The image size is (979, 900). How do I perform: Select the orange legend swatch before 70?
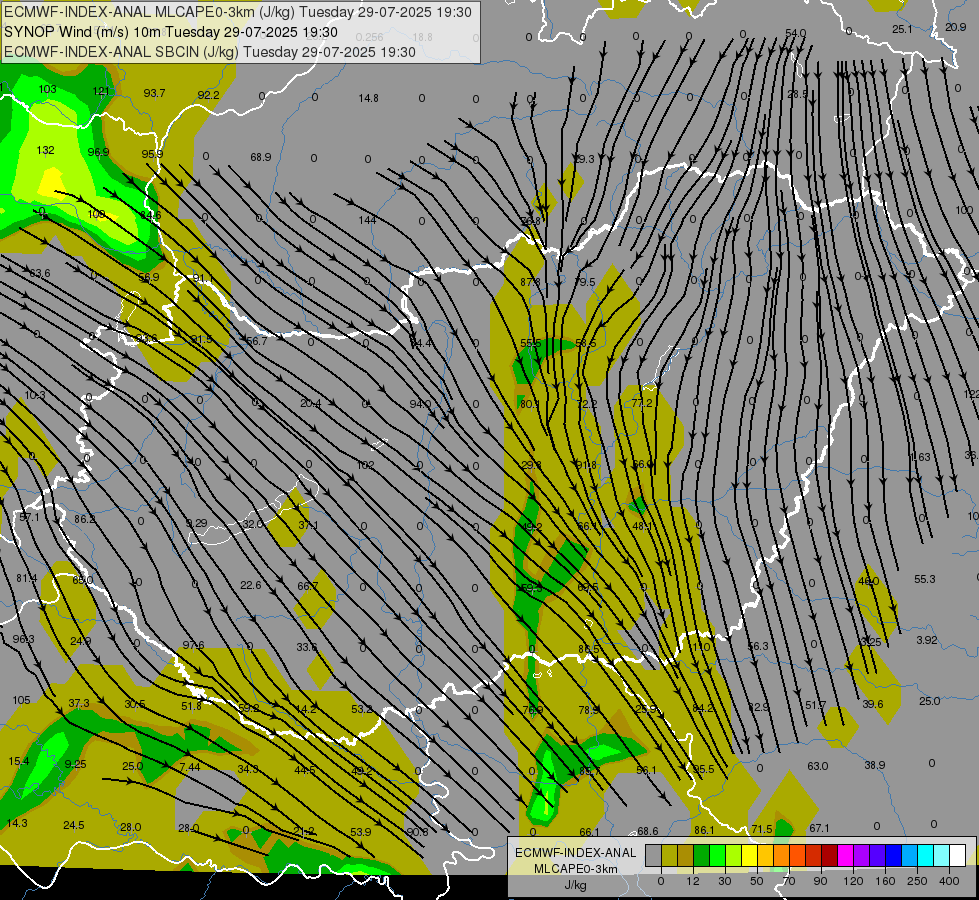782,856
